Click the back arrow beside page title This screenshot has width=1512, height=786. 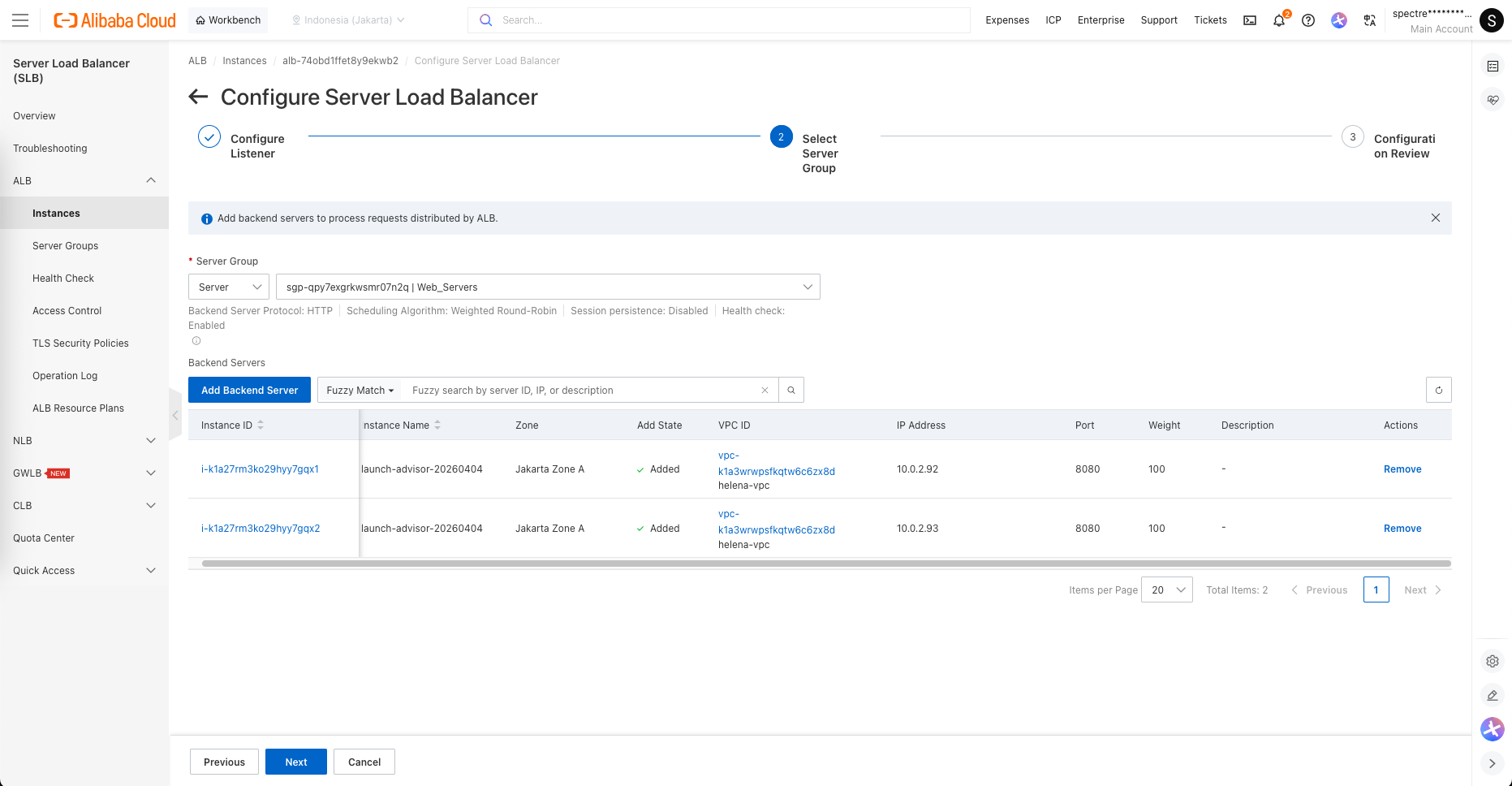point(198,97)
